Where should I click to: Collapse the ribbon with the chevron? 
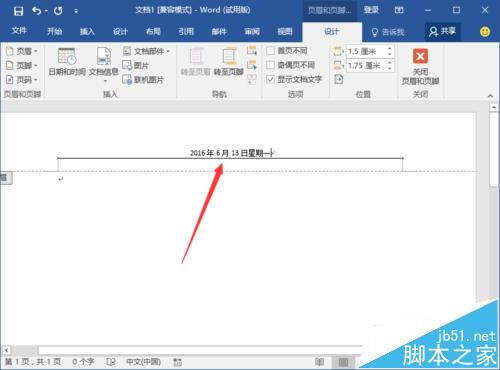pos(490,96)
